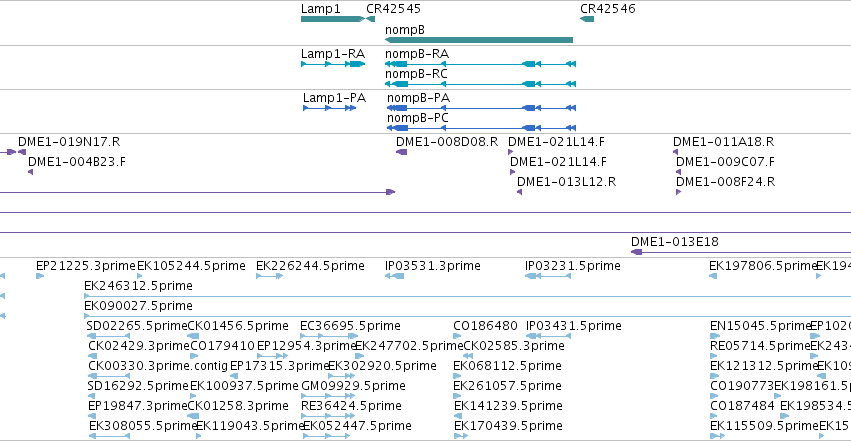Open the CK01258.3prime EST
Screen dimensions: 851x441
[x=193, y=416]
